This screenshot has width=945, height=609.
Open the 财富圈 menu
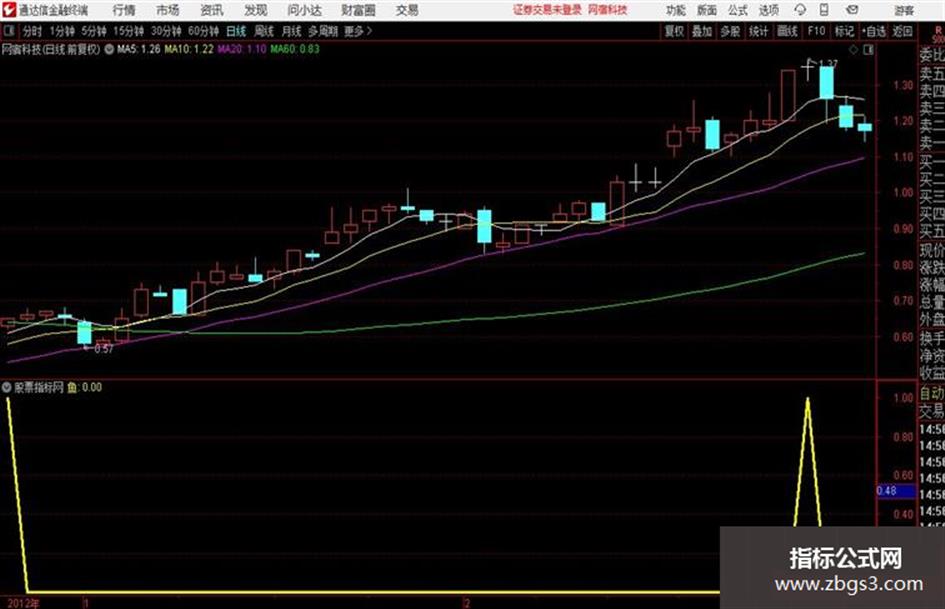tap(358, 10)
